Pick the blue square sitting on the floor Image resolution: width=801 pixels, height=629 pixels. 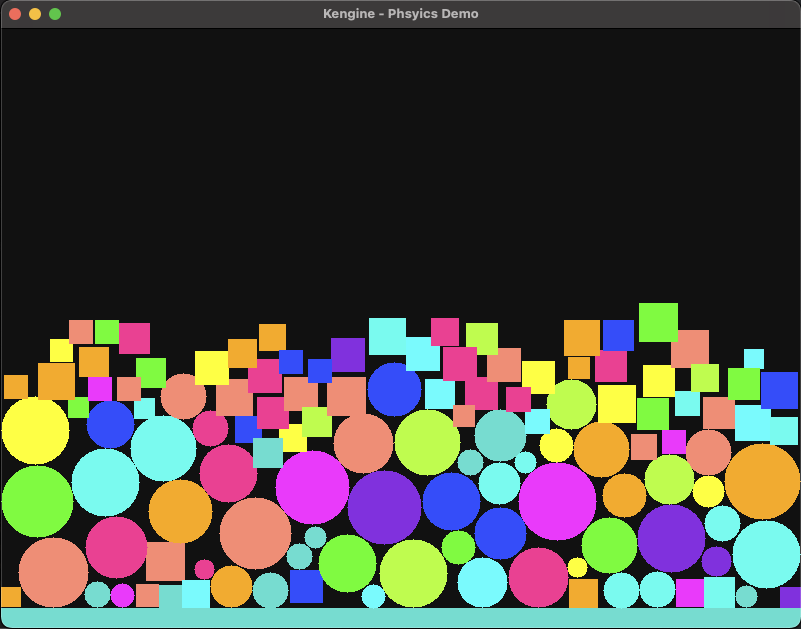pyautogui.click(x=306, y=586)
